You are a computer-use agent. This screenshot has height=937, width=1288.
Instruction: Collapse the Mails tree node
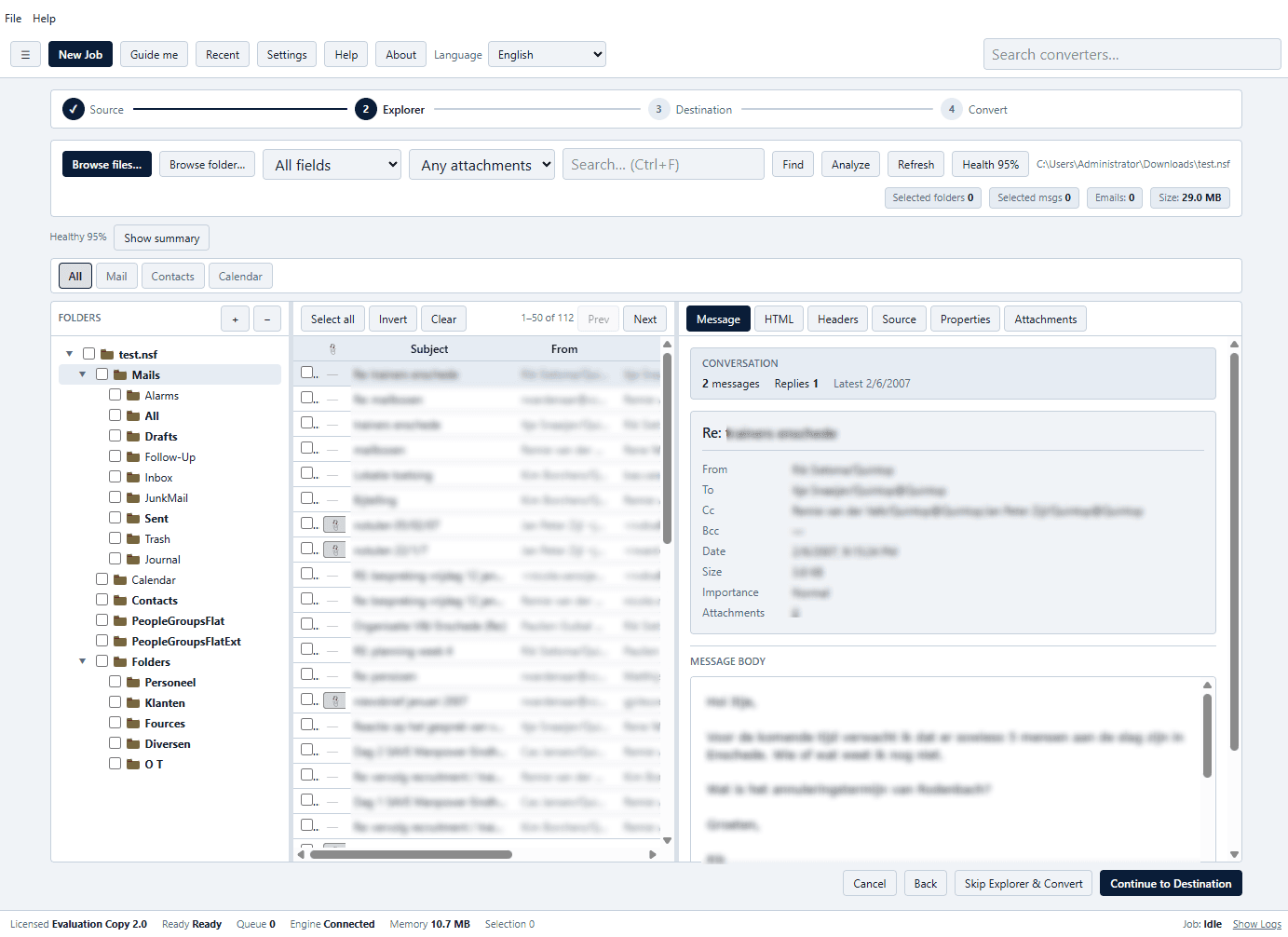coord(83,374)
